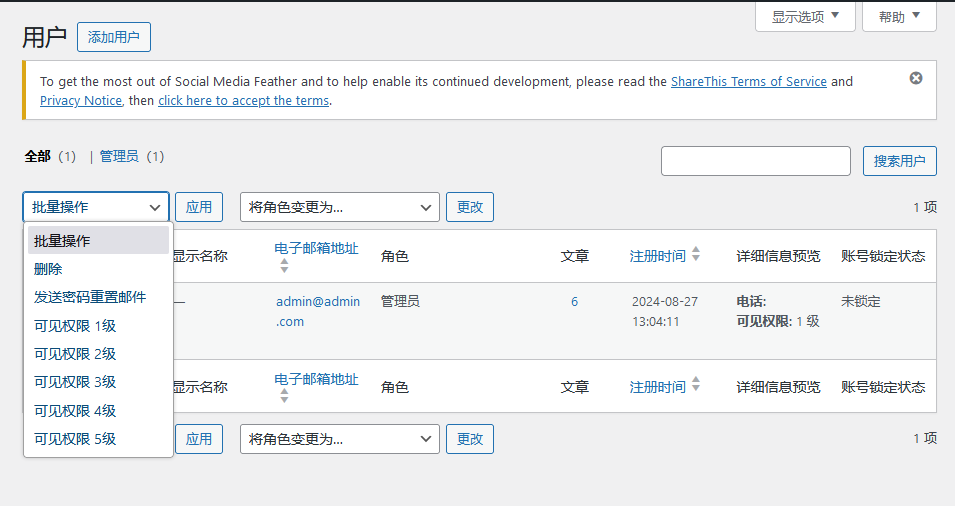Choose the Delete (删除) bulk action
This screenshot has height=506, width=955.
(98, 269)
